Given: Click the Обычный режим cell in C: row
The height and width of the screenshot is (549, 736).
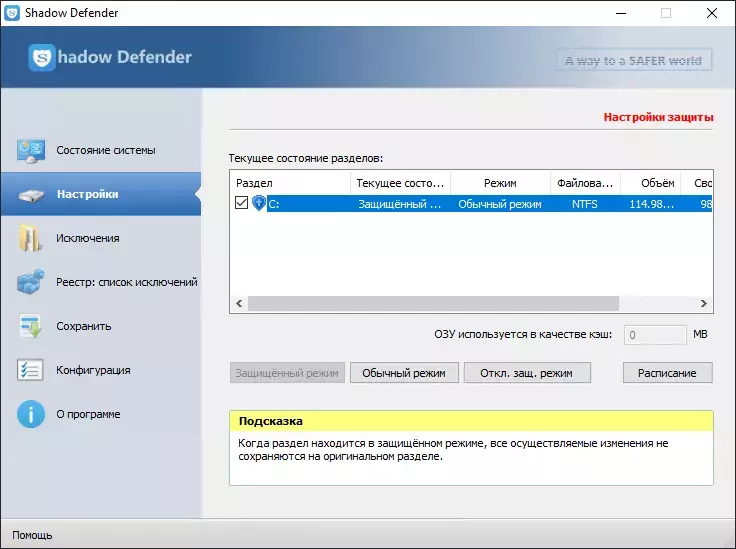Looking at the screenshot, I should coord(500,204).
